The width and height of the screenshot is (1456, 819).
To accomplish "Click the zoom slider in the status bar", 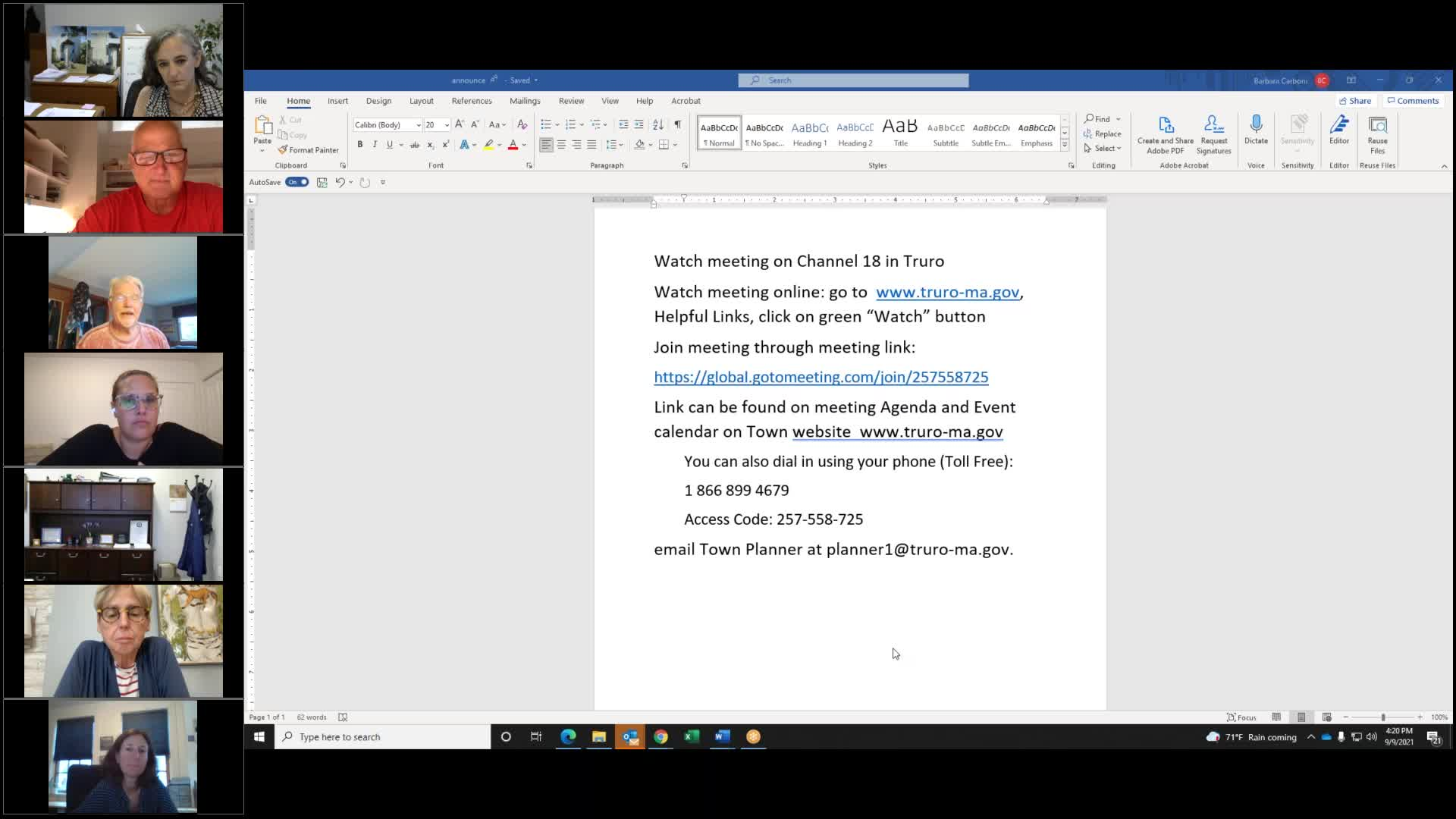I will point(1382,717).
